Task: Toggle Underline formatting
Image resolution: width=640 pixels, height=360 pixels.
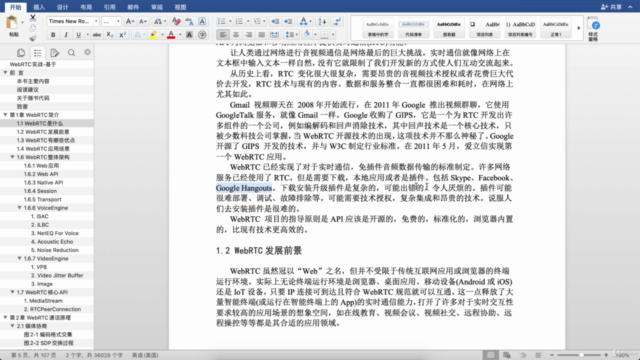Action: tap(78, 35)
